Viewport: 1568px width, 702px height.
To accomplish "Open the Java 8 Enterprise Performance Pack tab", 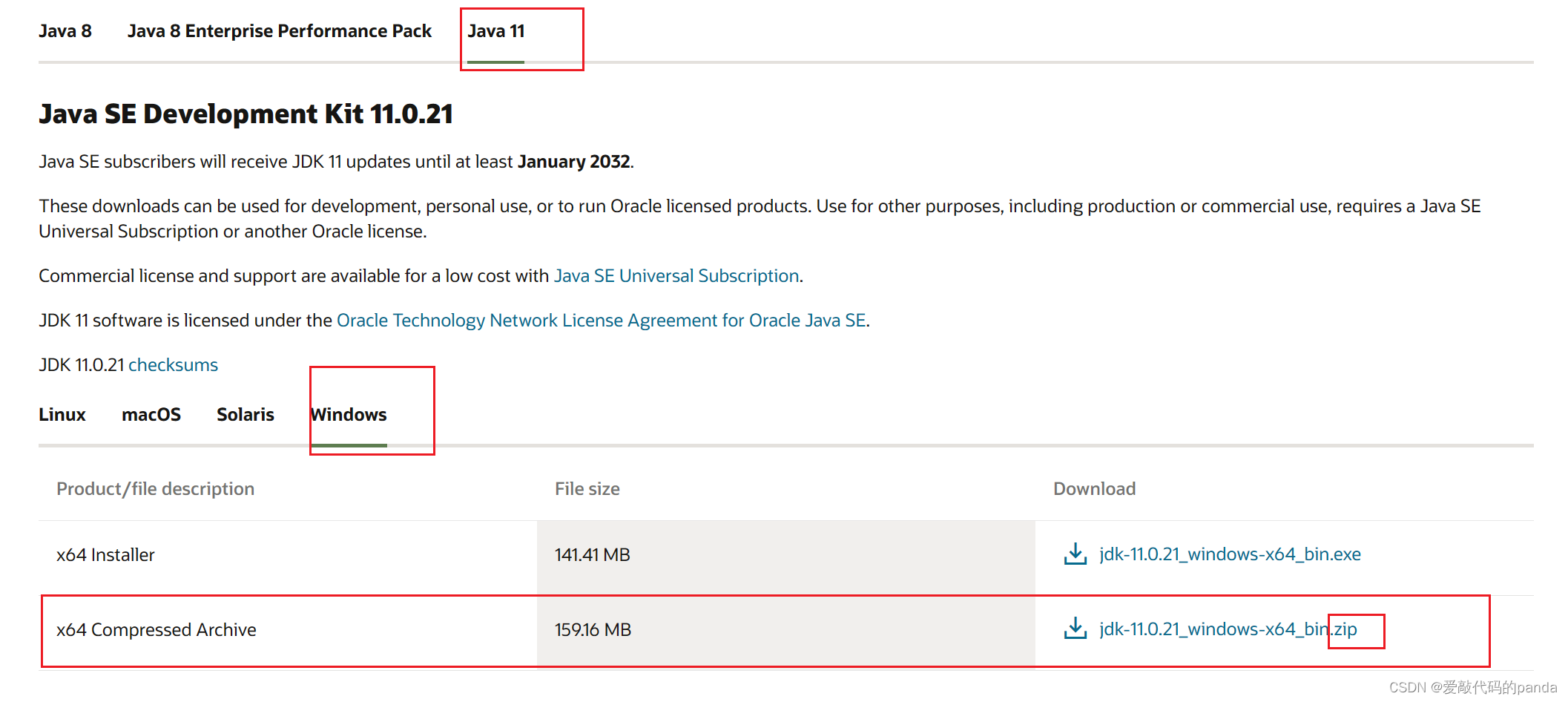I will pyautogui.click(x=279, y=31).
